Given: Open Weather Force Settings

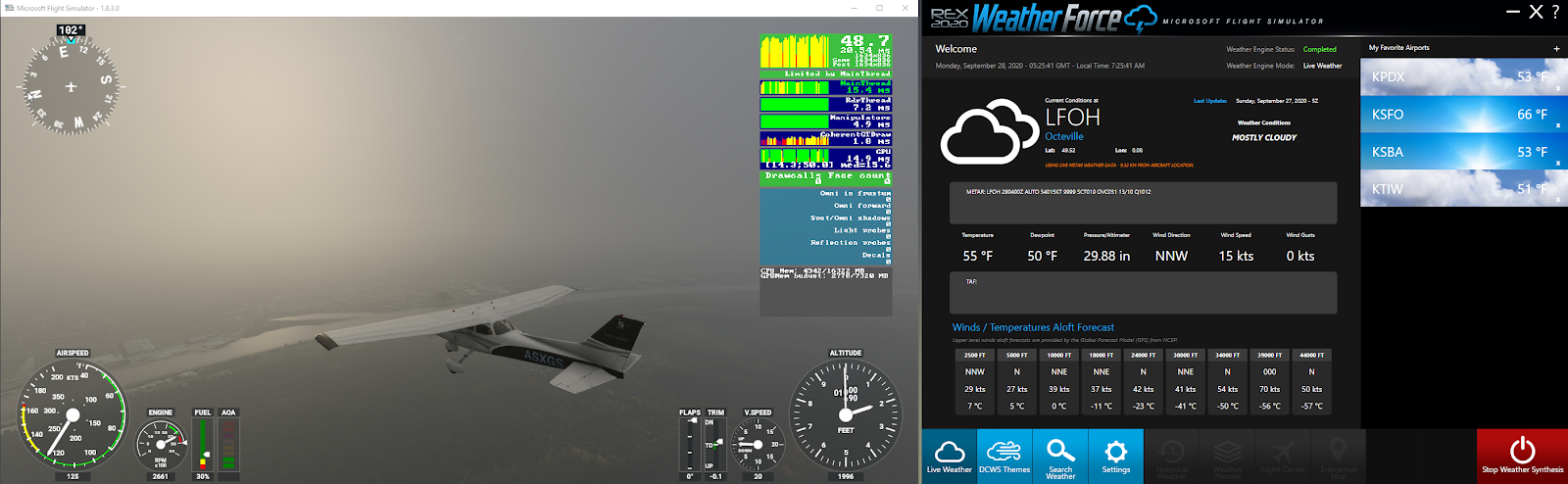Looking at the screenshot, I should coord(1115,457).
